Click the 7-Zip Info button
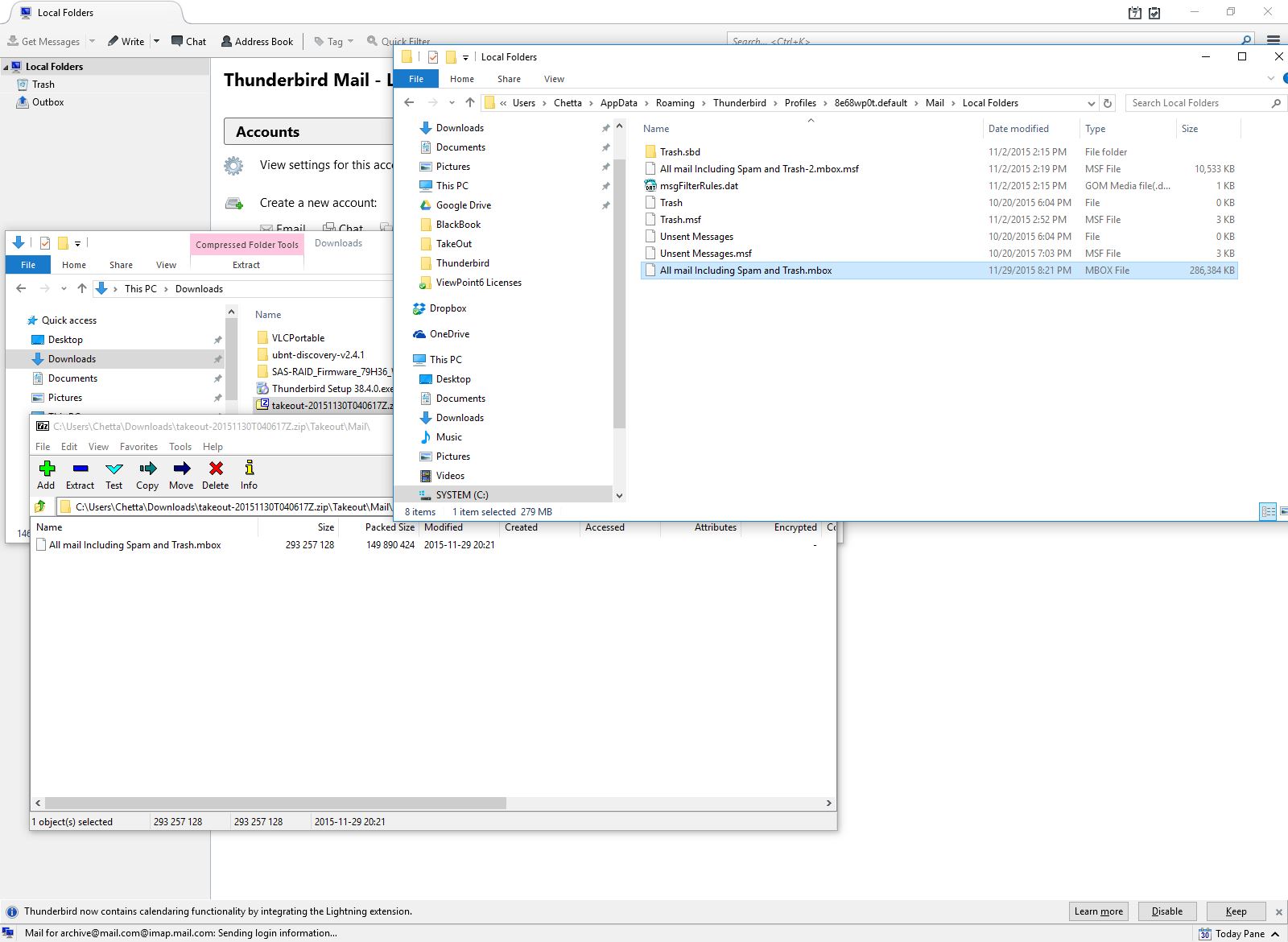 click(x=249, y=474)
